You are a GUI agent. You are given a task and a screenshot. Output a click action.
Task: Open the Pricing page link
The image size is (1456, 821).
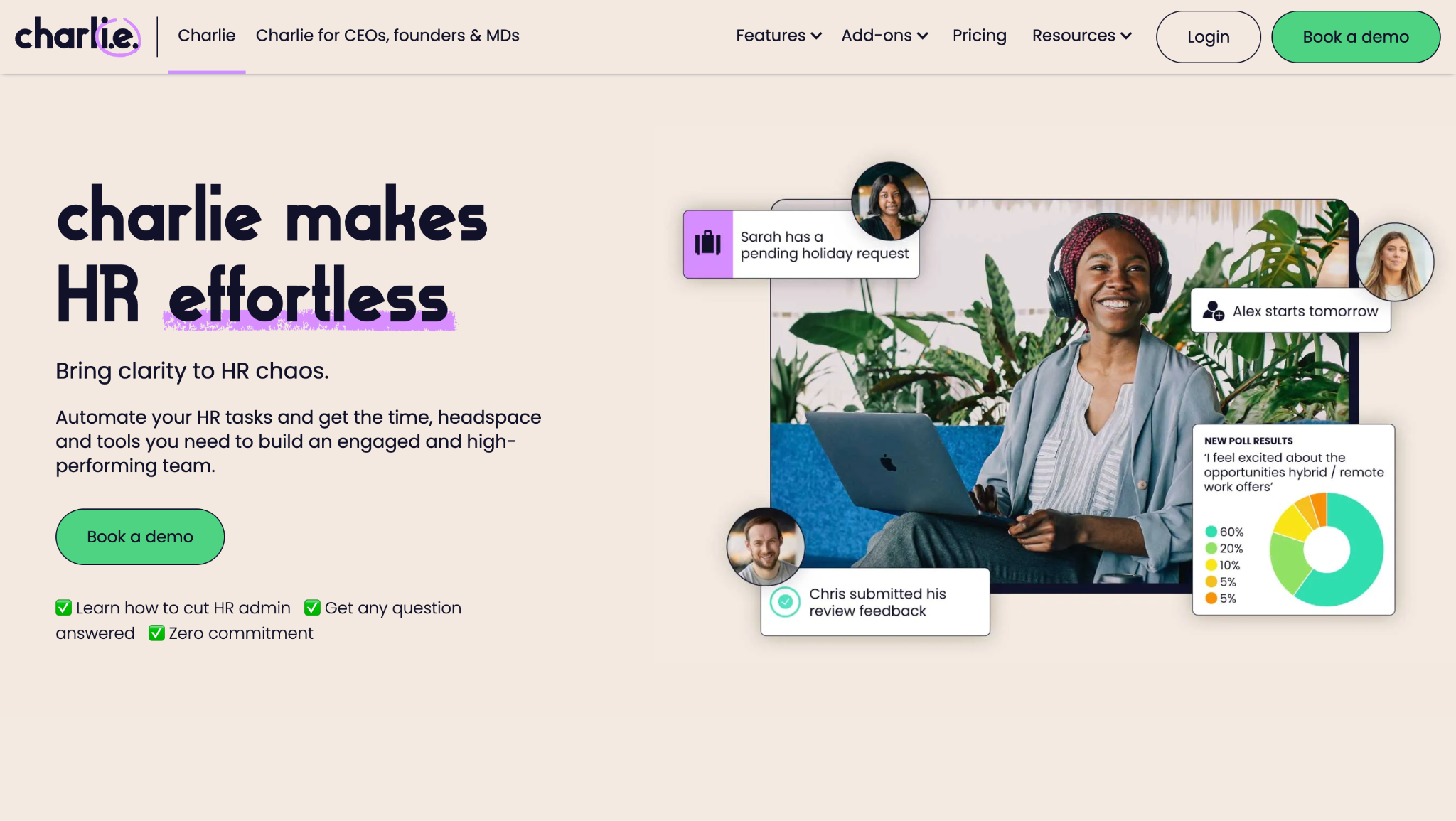[979, 36]
